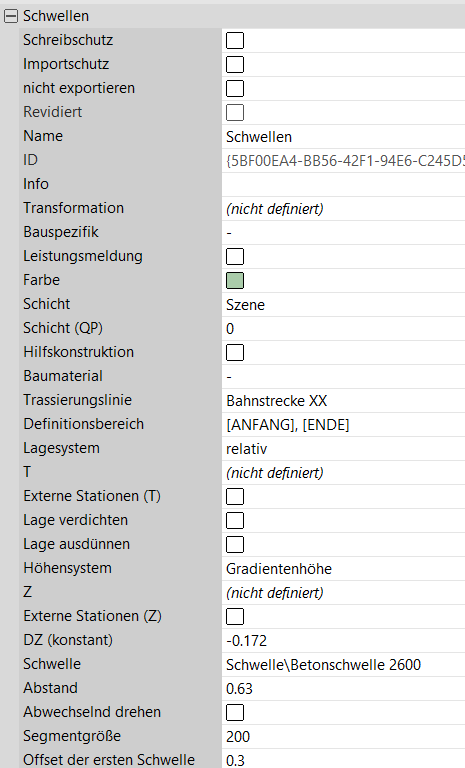The image size is (465, 768).
Task: Open the green Farbe color swatch
Action: coord(235,280)
